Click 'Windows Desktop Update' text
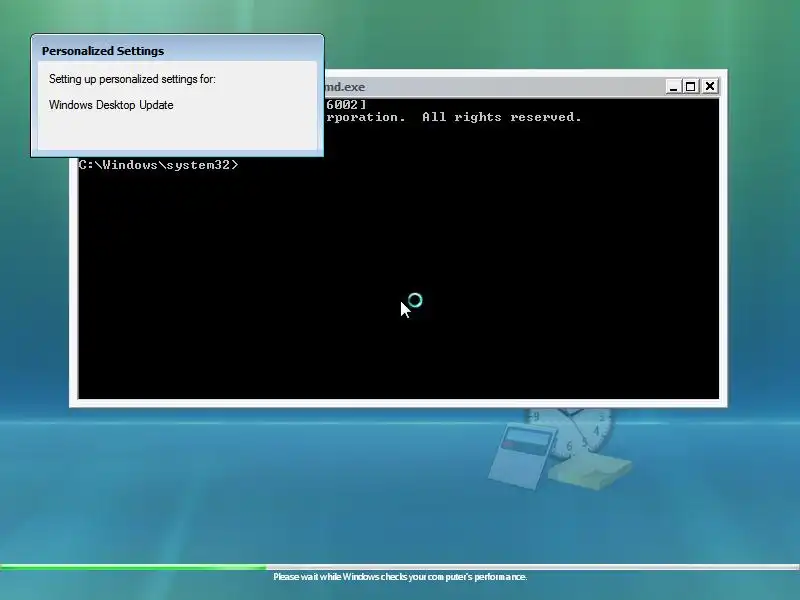The image size is (800, 600). 111,105
